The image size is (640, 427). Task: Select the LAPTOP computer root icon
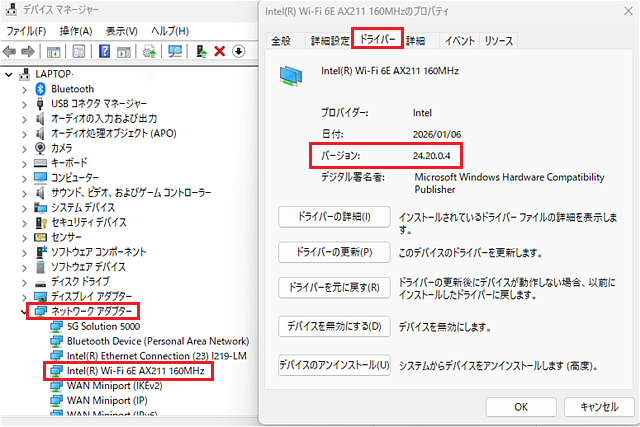pyautogui.click(x=24, y=74)
